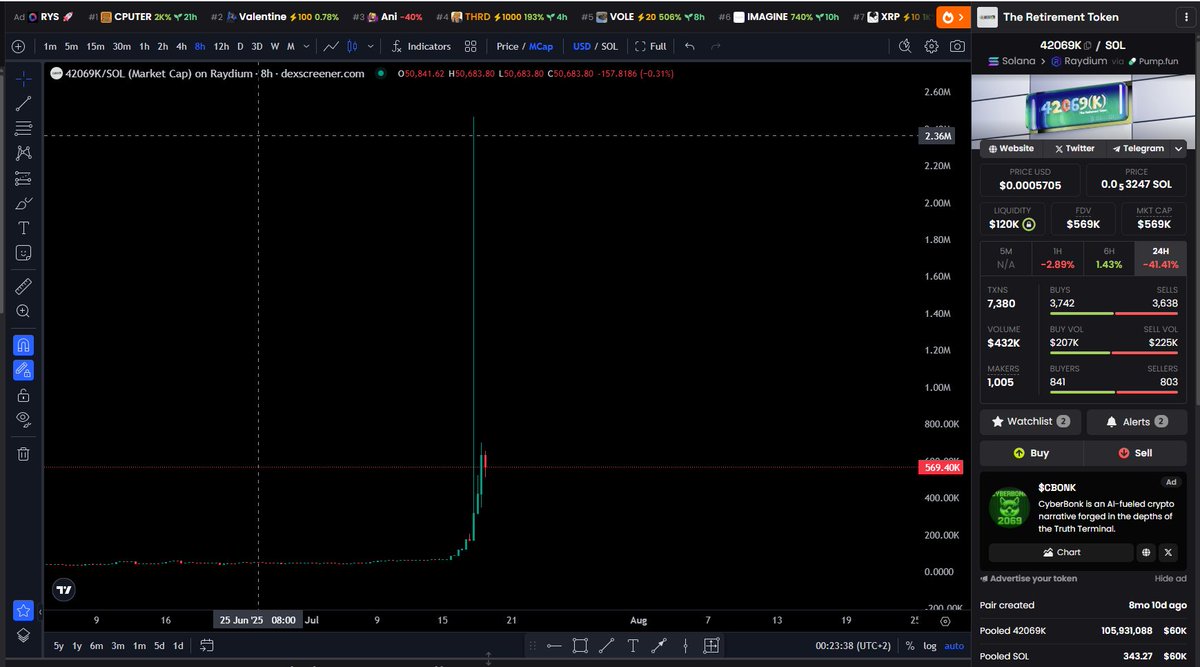Screen dimensions: 1200x667
Task: Select the 15m timeframe
Action: point(95,46)
